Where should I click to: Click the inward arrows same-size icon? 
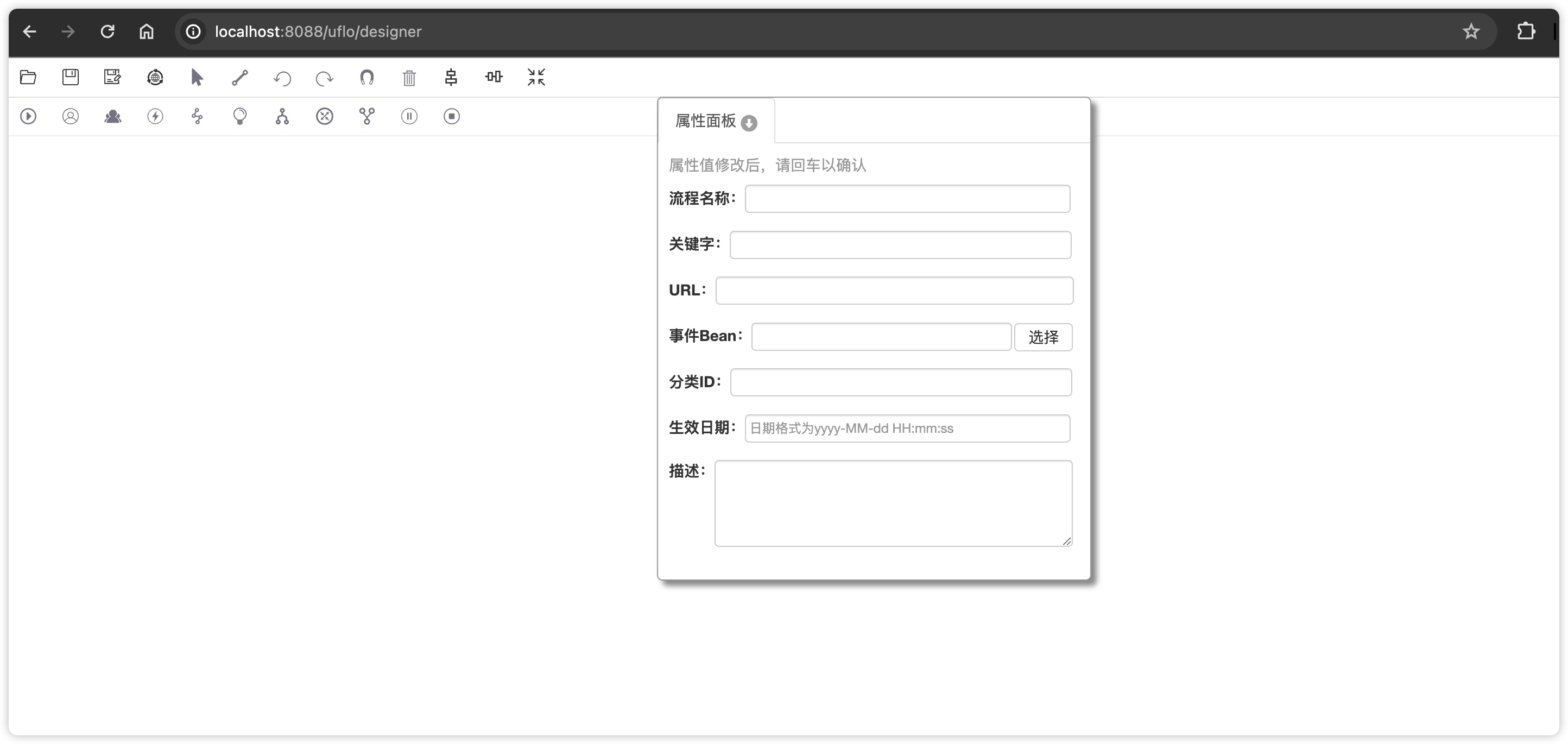point(536,77)
